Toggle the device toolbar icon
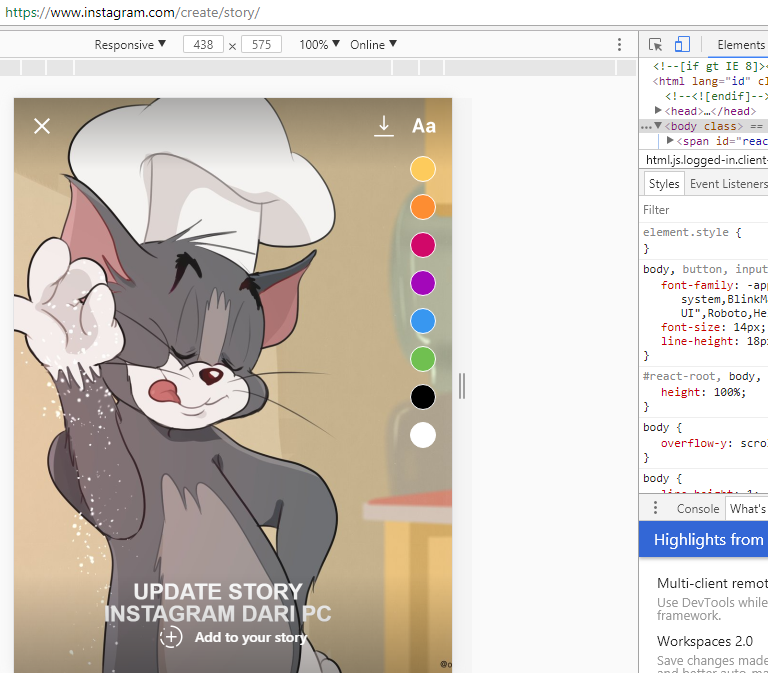 tap(682, 45)
